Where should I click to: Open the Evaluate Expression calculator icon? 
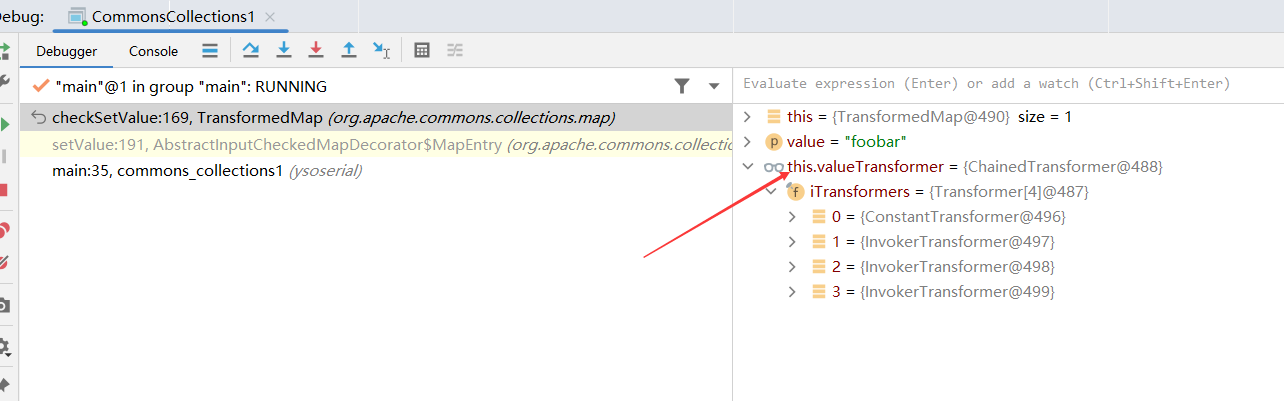pos(422,50)
